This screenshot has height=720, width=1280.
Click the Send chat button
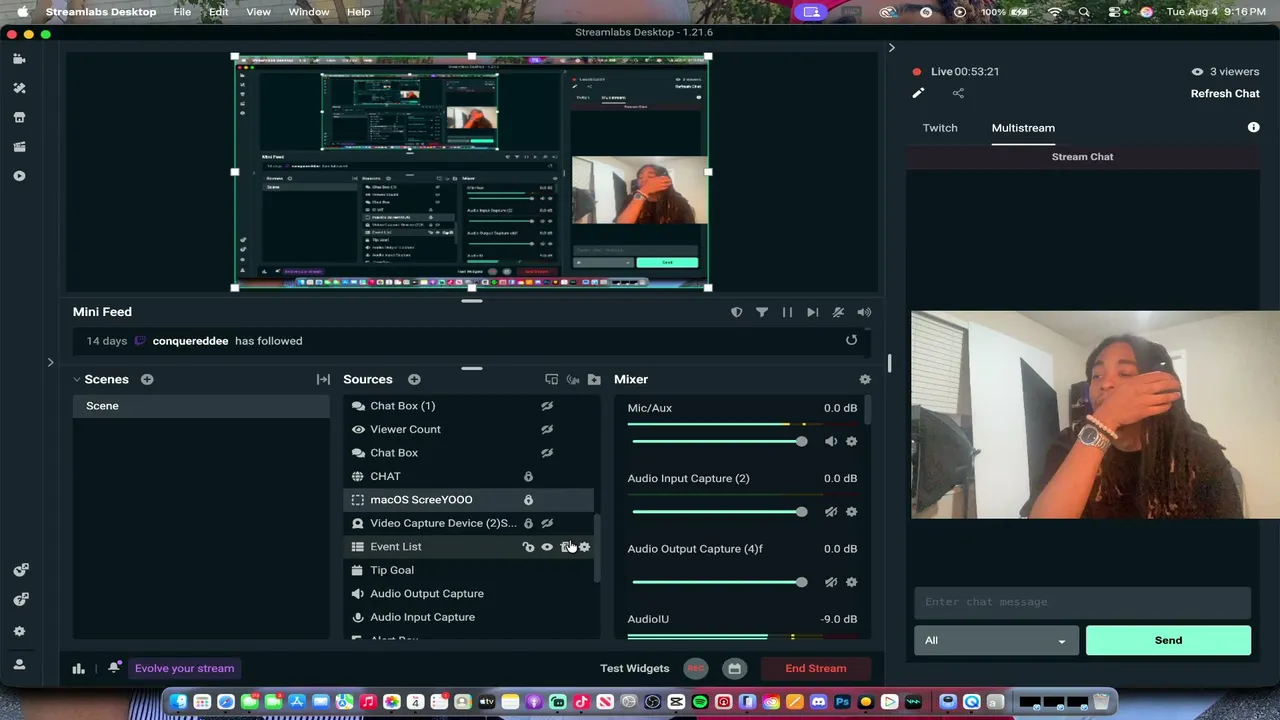1168,640
